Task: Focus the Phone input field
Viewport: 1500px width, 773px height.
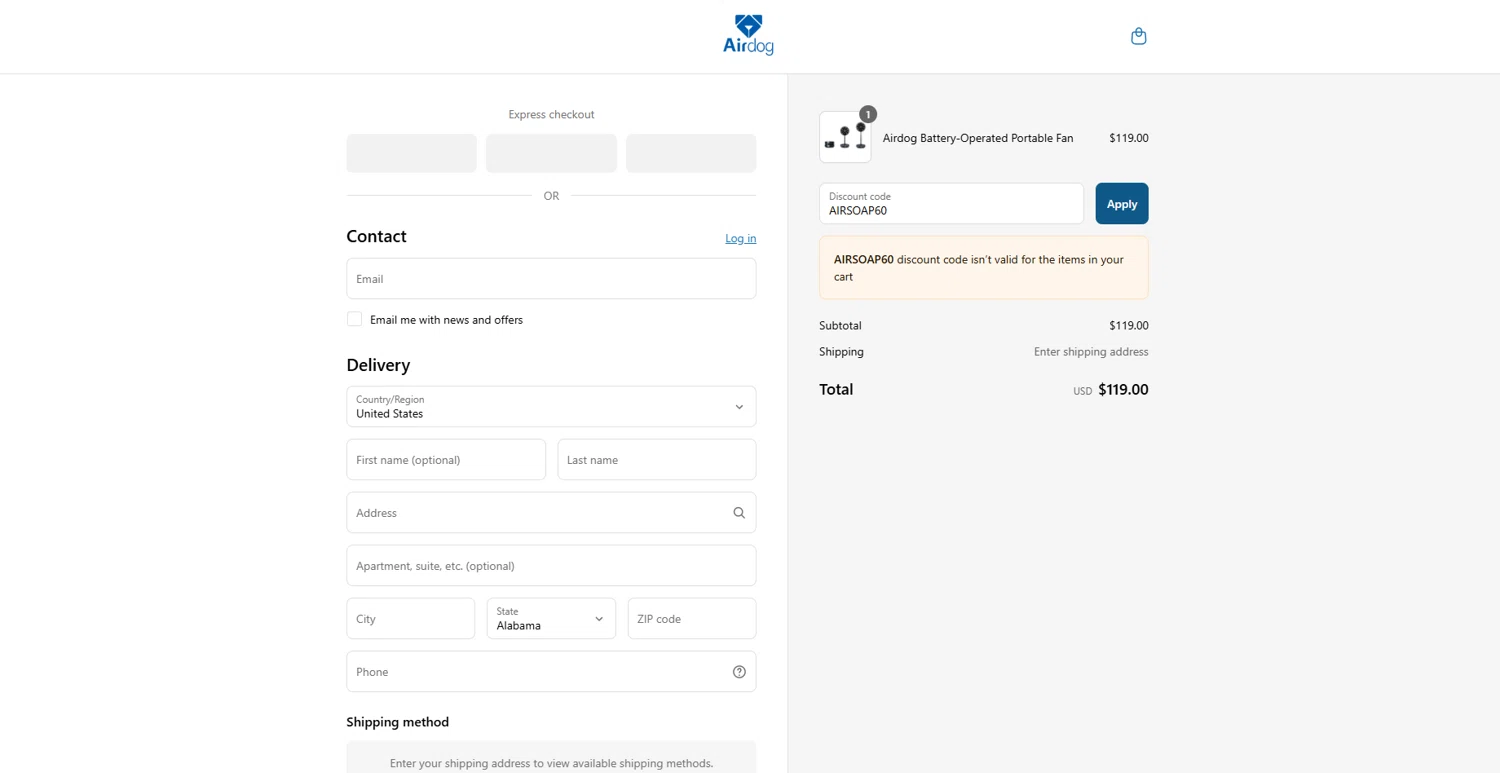Action: [x=535, y=672]
